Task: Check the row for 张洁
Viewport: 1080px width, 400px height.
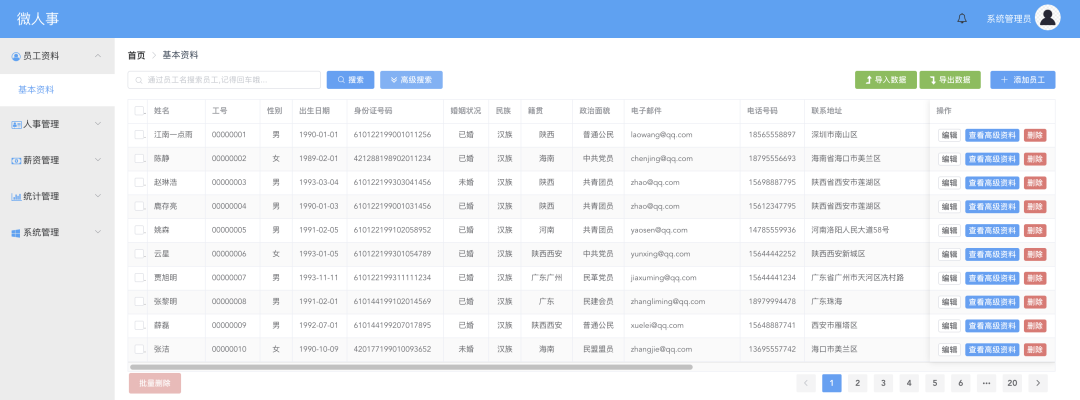Action: click(x=140, y=349)
